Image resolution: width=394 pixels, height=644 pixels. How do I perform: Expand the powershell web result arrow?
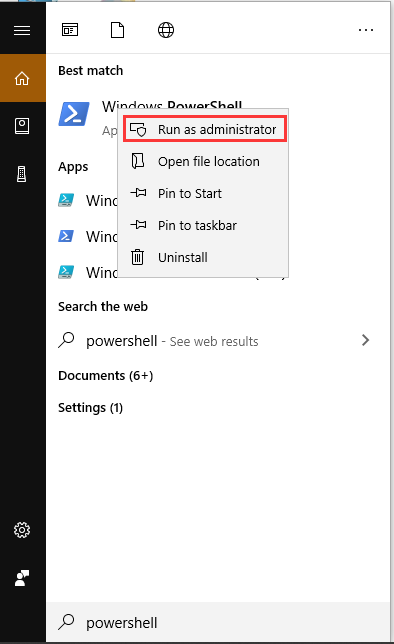pos(366,340)
